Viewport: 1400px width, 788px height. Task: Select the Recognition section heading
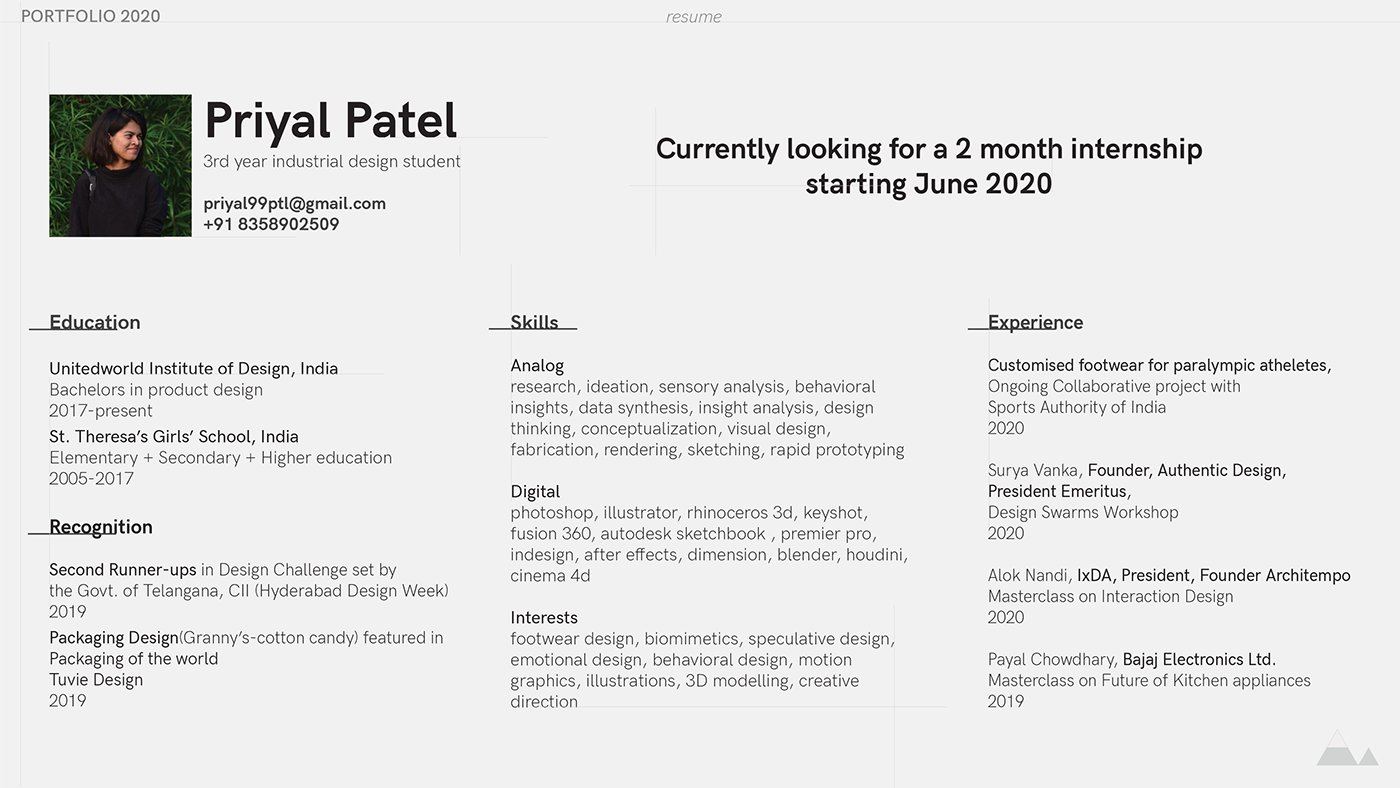pyautogui.click(x=101, y=527)
